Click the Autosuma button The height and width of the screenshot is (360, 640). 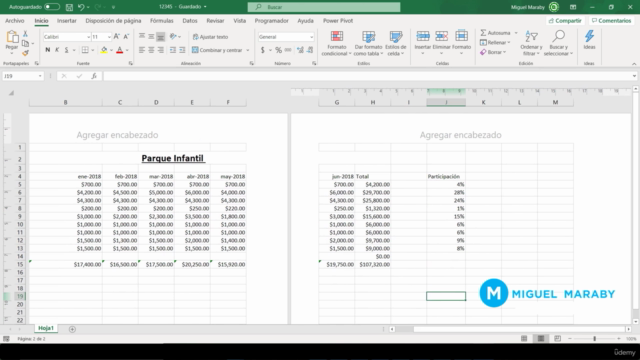click(x=496, y=33)
